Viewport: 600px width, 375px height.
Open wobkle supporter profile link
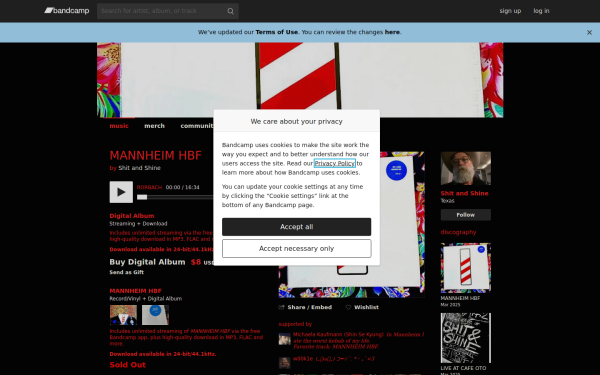[303, 359]
